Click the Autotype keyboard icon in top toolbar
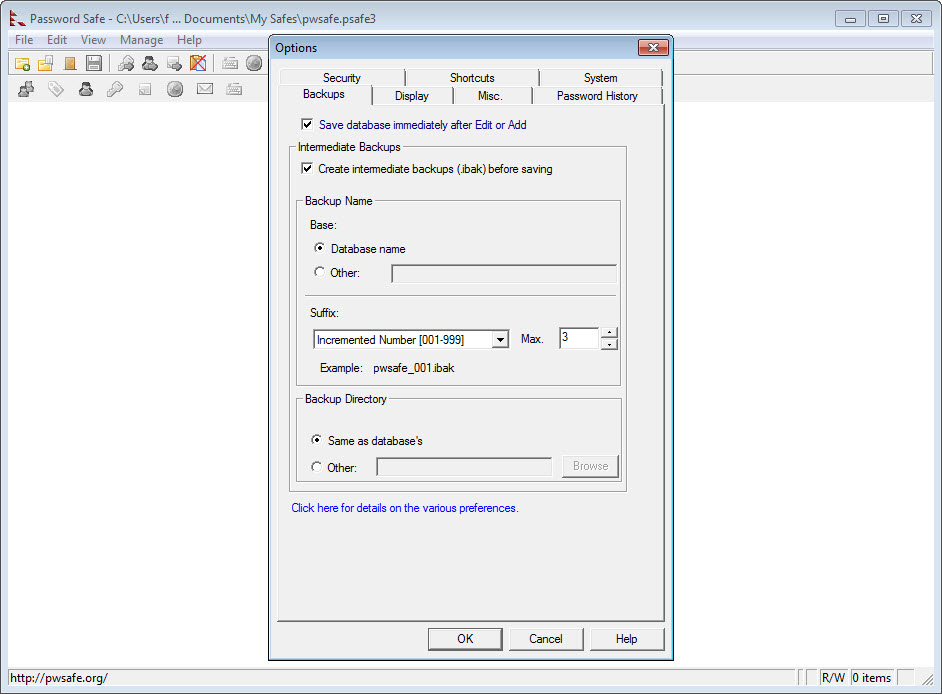 [x=230, y=63]
